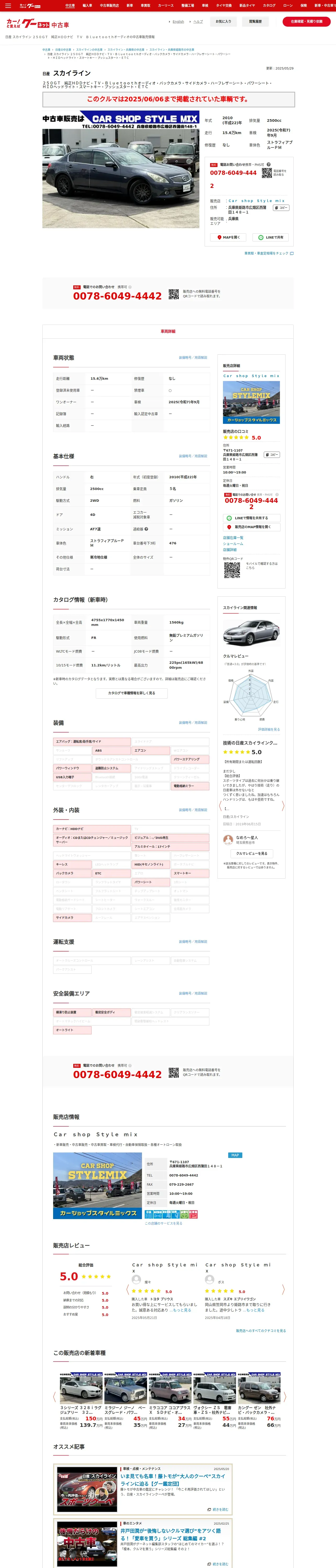Image resolution: width=336 pixels, height=1568 pixels.
Task: Open 輸入車 in the top navigation
Action: pos(87,5)
